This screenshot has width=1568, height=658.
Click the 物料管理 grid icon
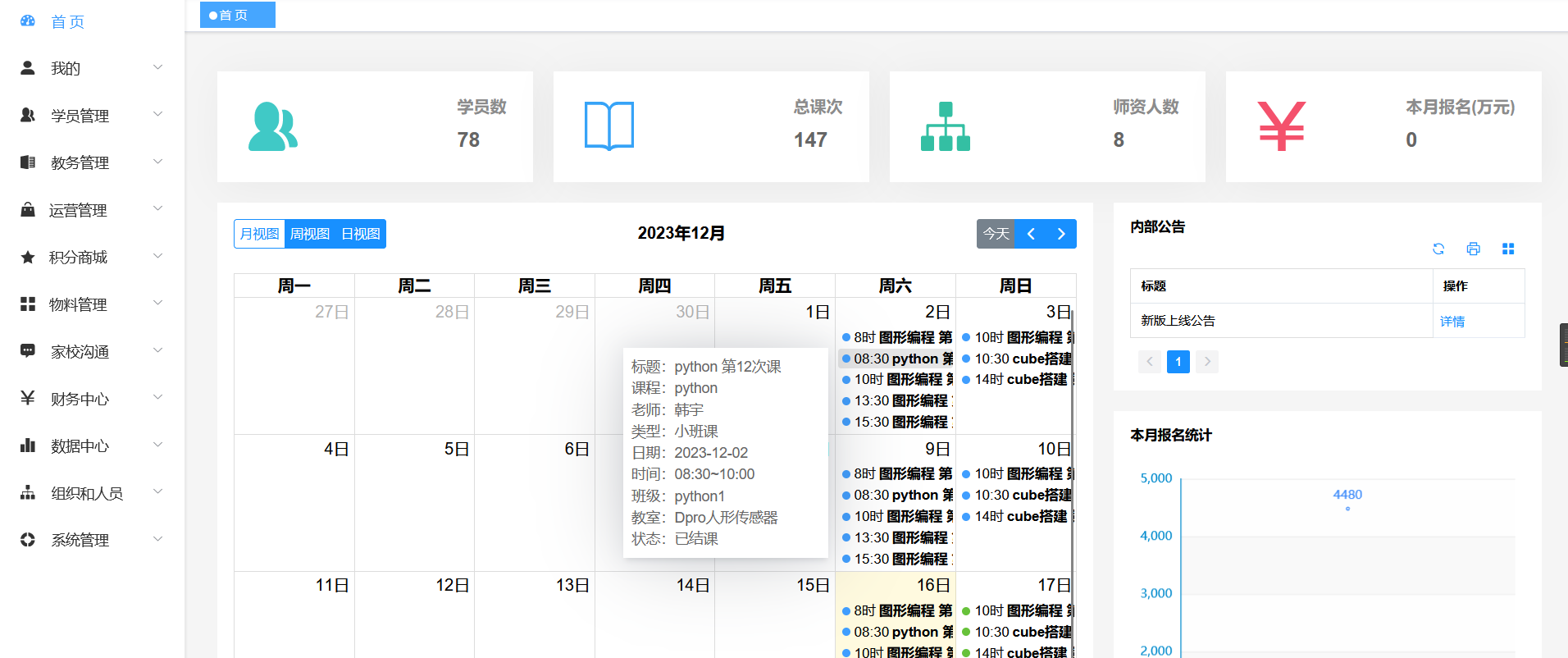(28, 304)
